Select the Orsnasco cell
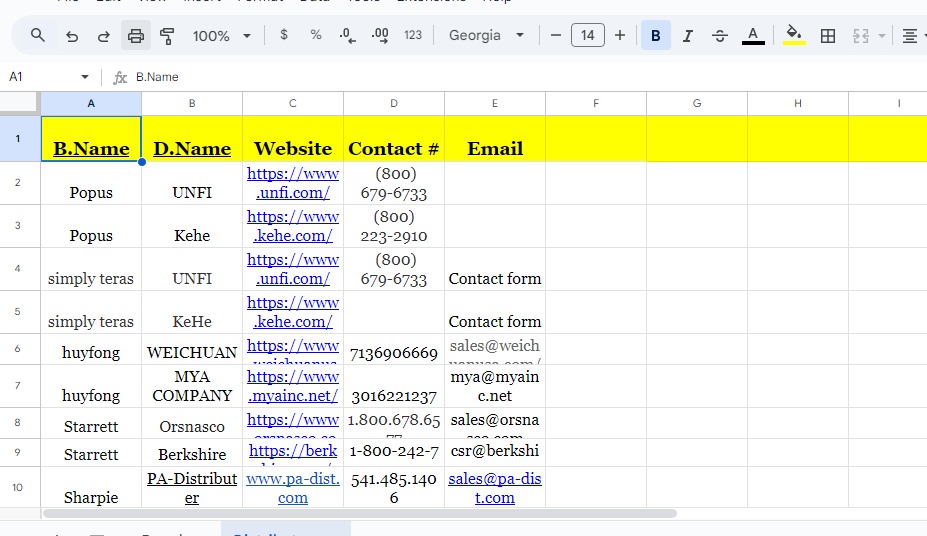The height and width of the screenshot is (536, 927). pos(192,423)
